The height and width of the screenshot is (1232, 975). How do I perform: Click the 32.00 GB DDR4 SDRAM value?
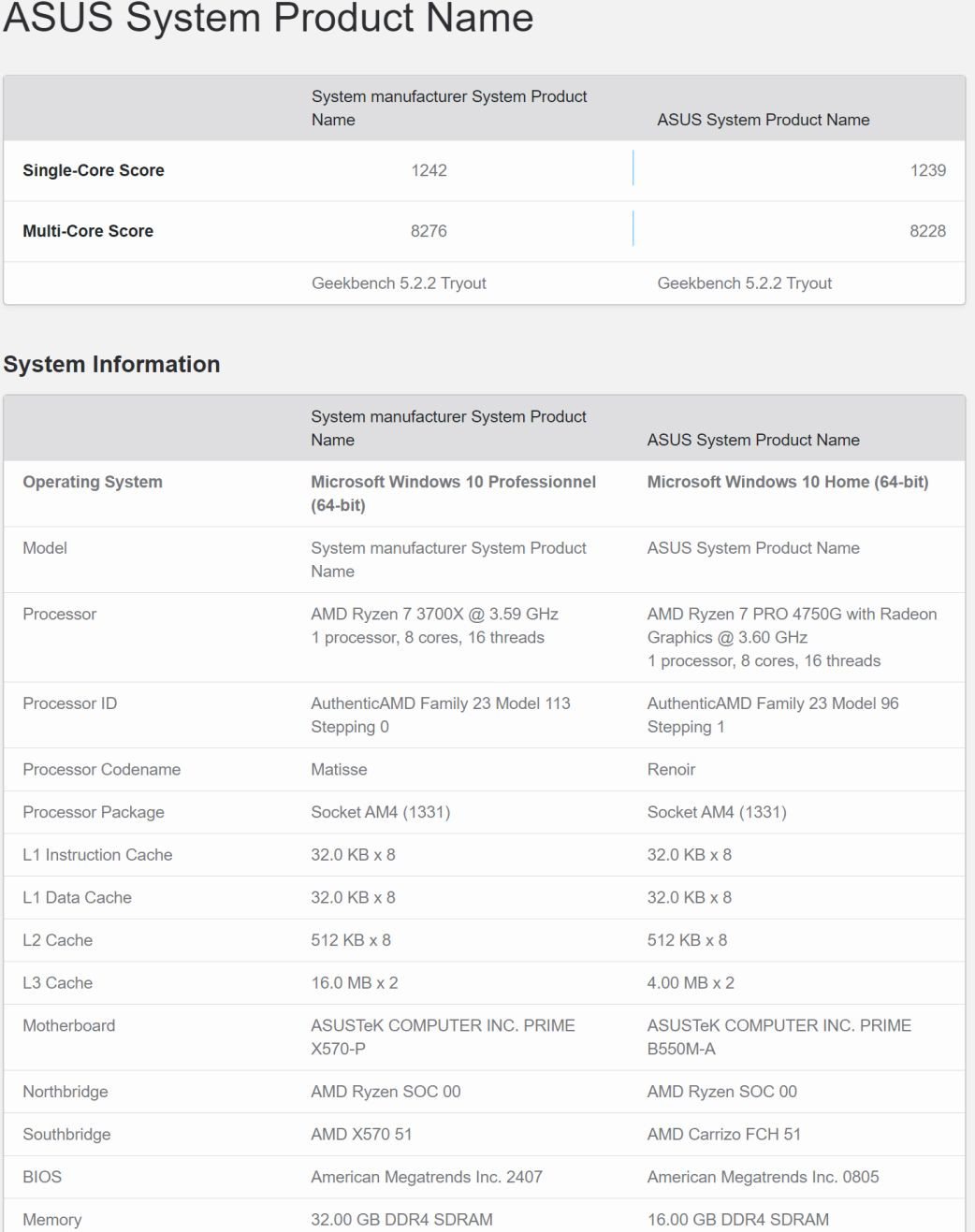coord(401,1219)
